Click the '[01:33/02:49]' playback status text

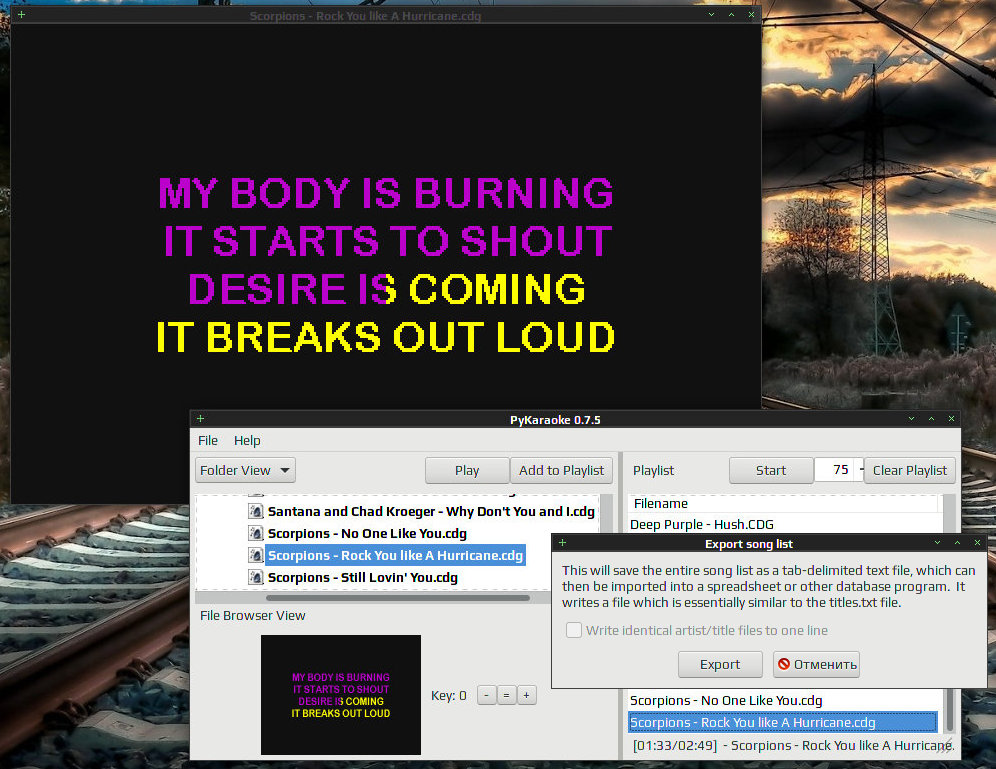coord(675,745)
